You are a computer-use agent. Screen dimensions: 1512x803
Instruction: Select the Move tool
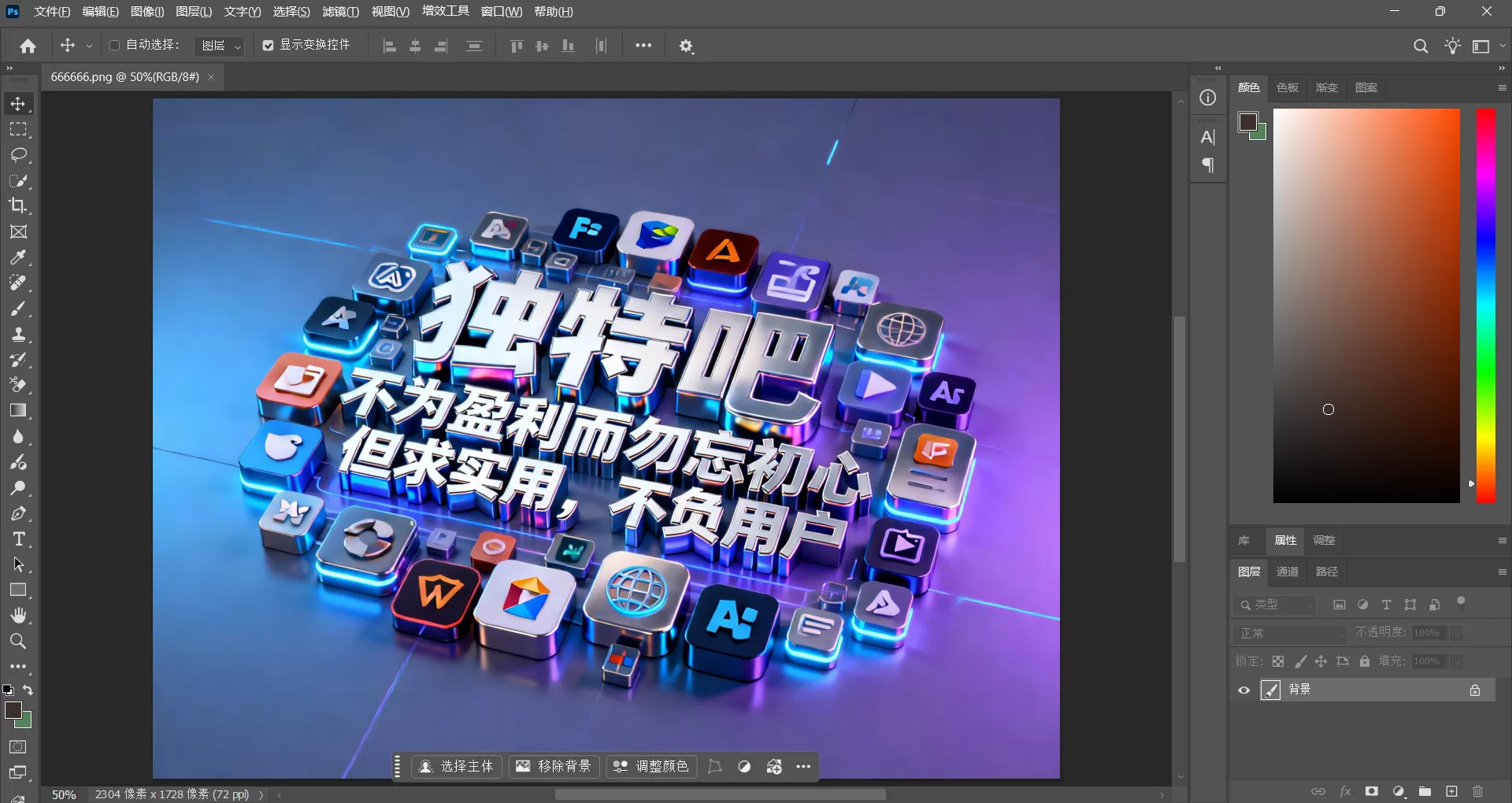(18, 103)
